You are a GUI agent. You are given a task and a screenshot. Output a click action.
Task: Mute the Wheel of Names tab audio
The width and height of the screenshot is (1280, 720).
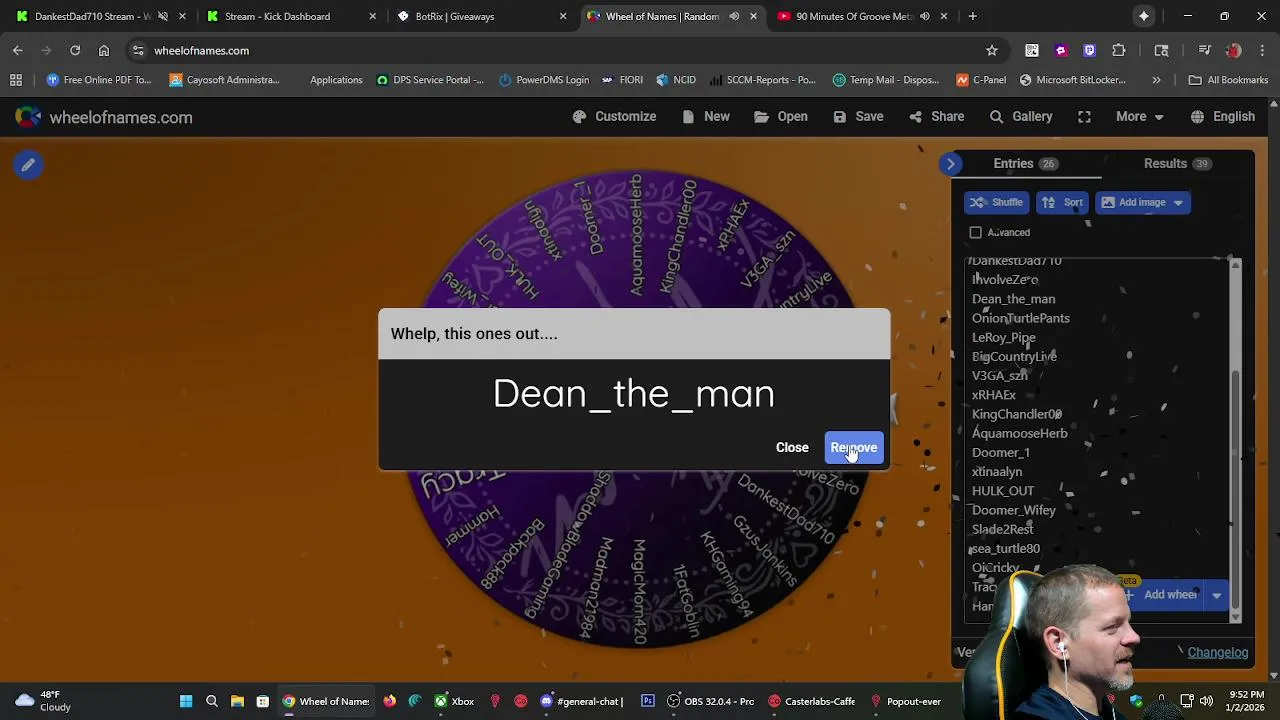tap(734, 16)
